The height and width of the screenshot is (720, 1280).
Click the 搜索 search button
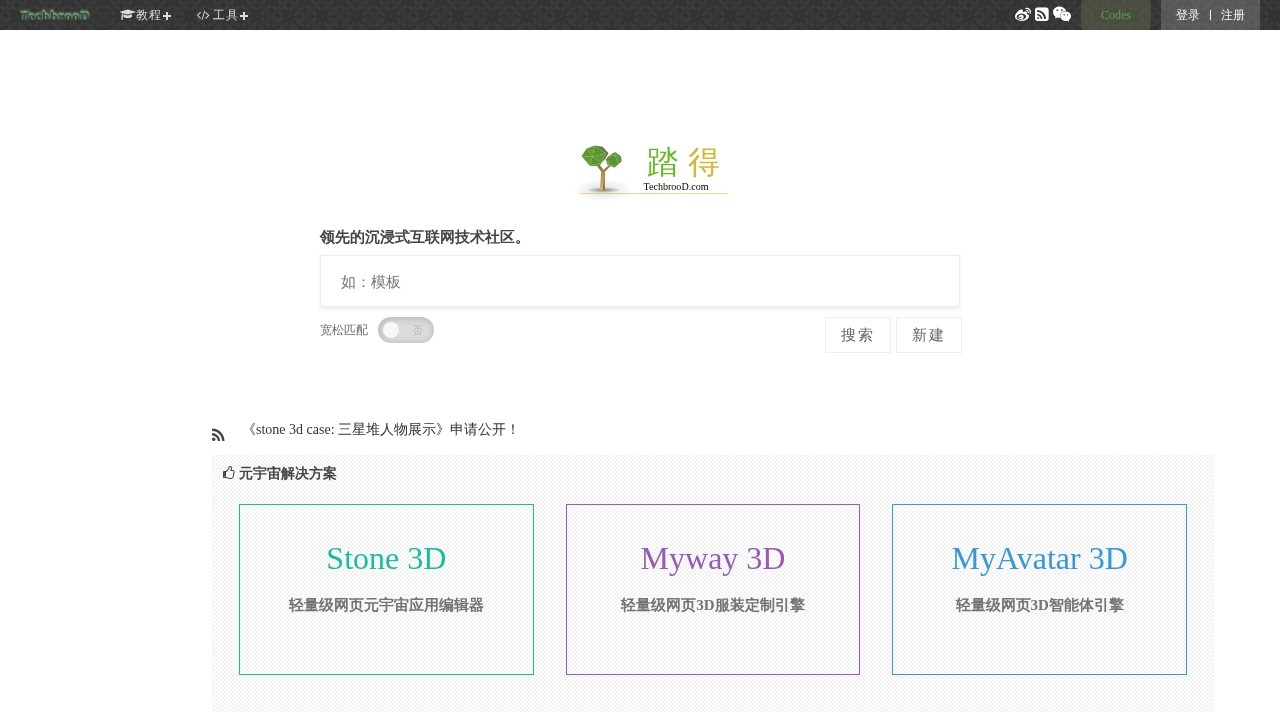[x=857, y=335]
